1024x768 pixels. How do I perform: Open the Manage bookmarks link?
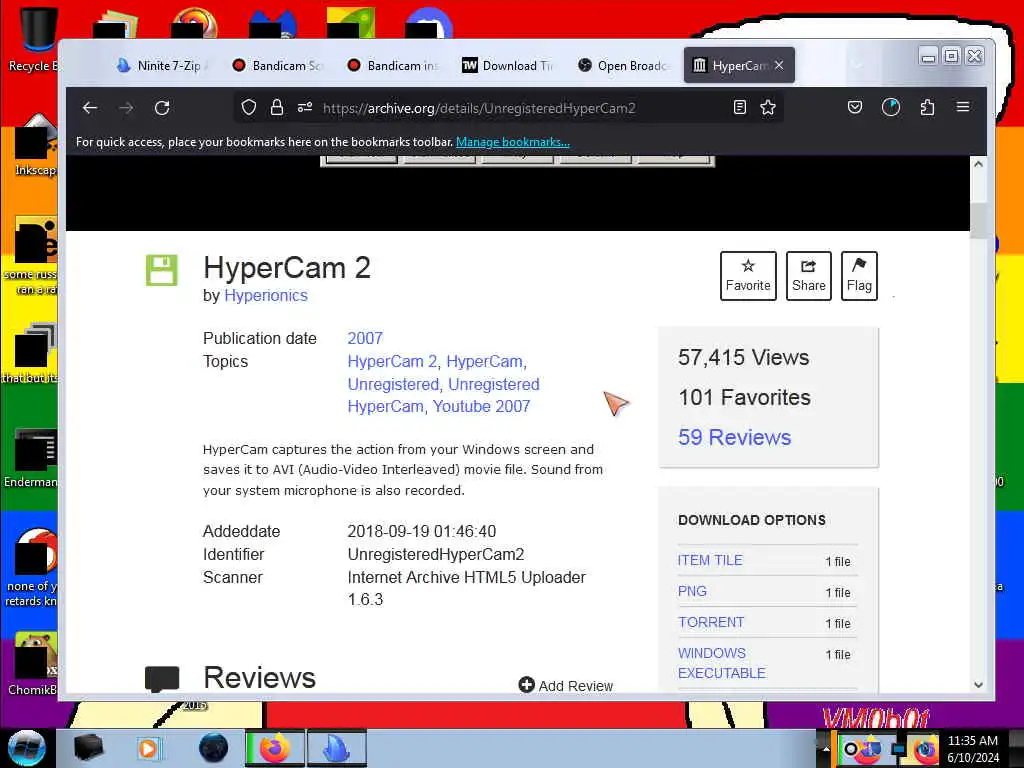tap(513, 142)
